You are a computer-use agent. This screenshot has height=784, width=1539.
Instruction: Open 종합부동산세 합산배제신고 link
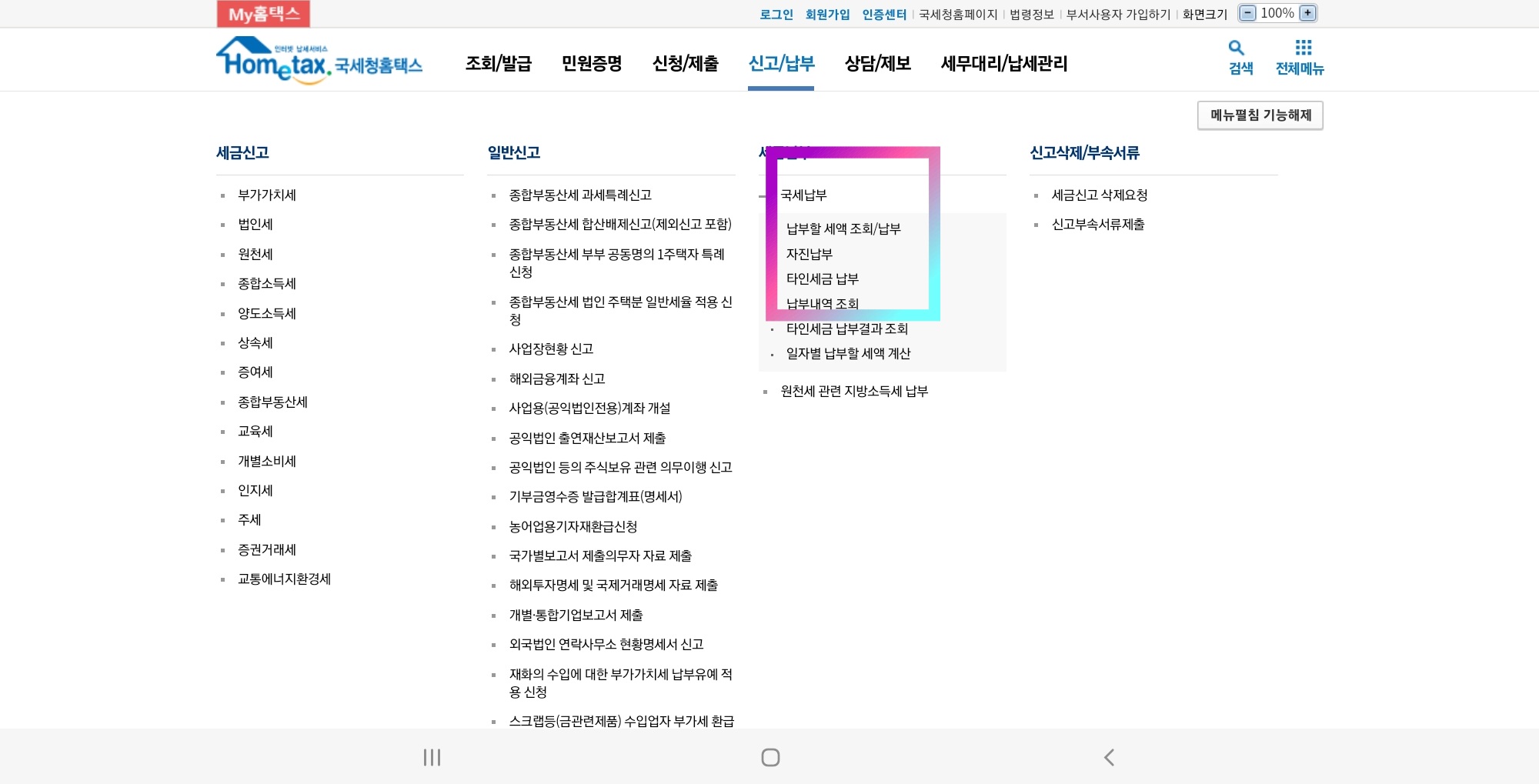pyautogui.click(x=620, y=225)
